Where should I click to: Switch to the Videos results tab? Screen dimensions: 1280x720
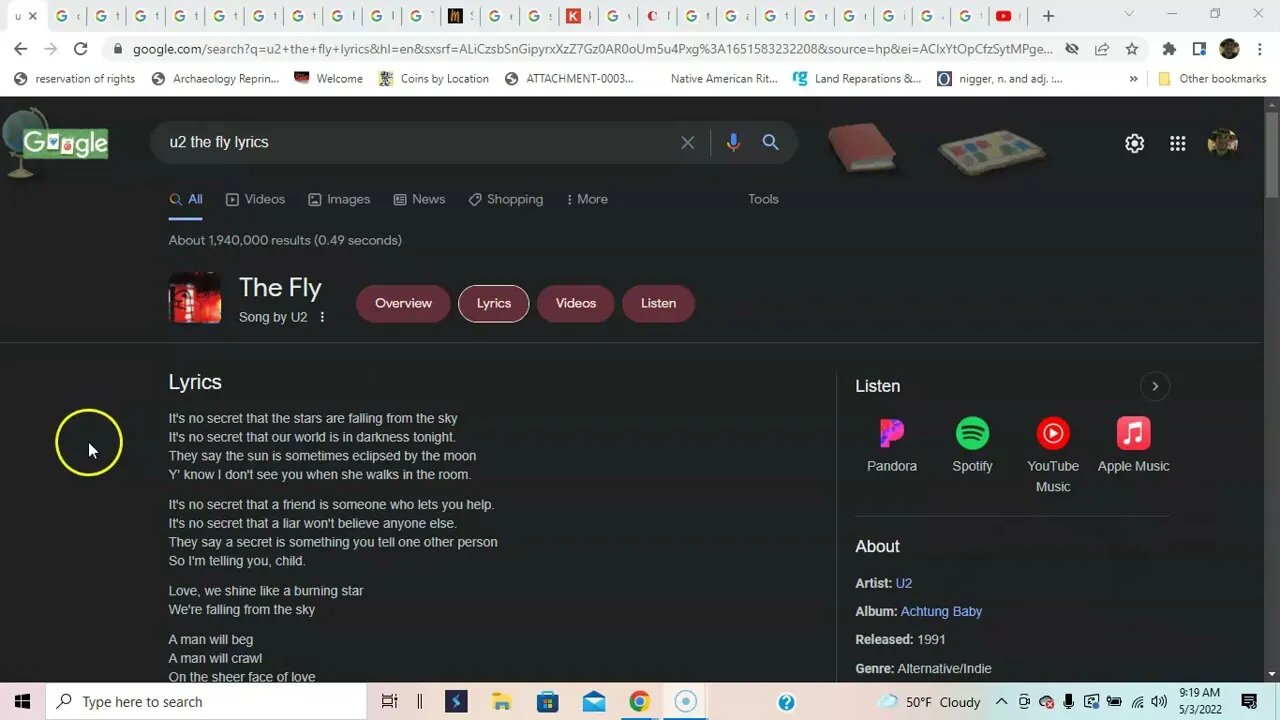tap(255, 199)
